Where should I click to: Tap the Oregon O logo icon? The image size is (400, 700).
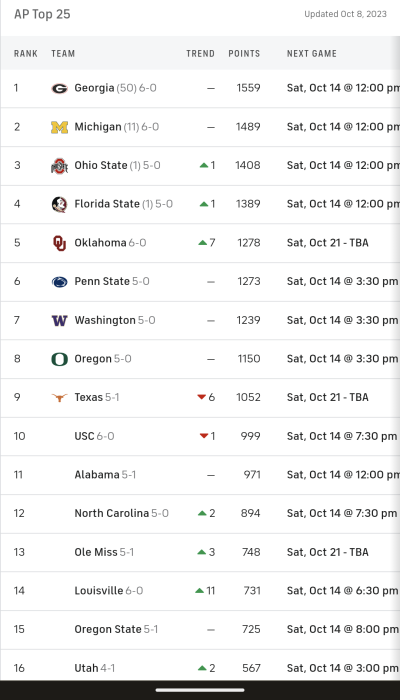tap(59, 359)
